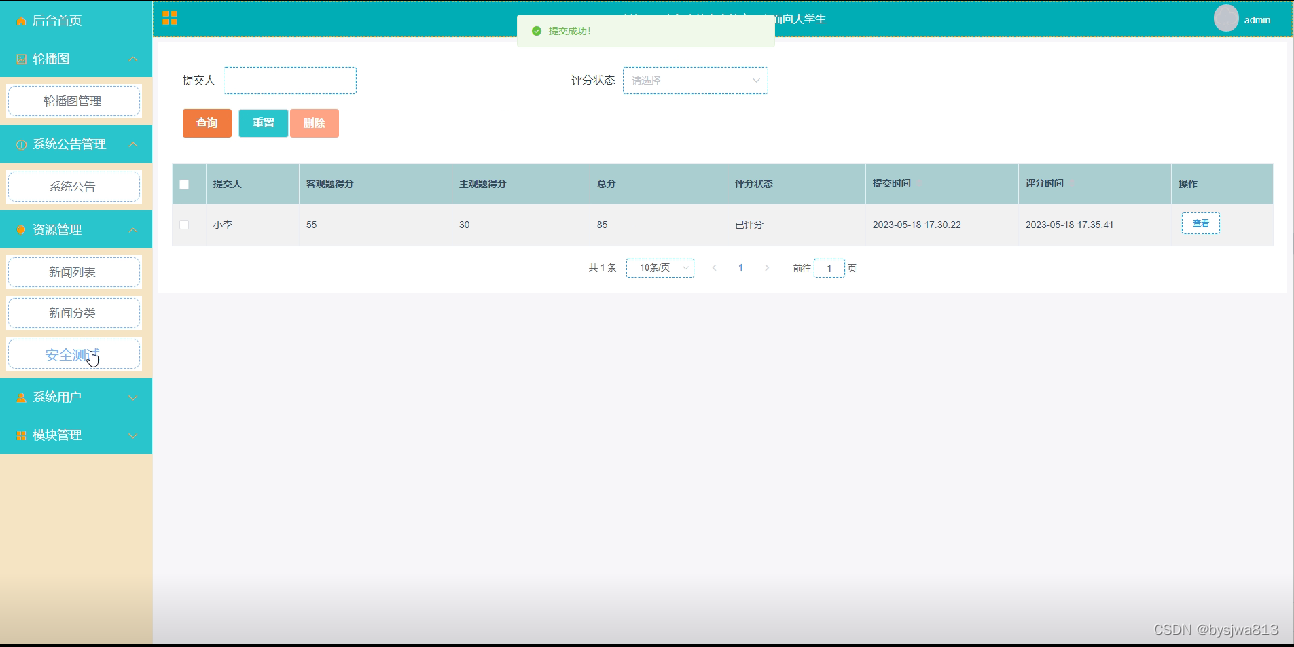Select page number 1 in pagination
Screen dimensions: 1294x647
pyautogui.click(x=740, y=268)
